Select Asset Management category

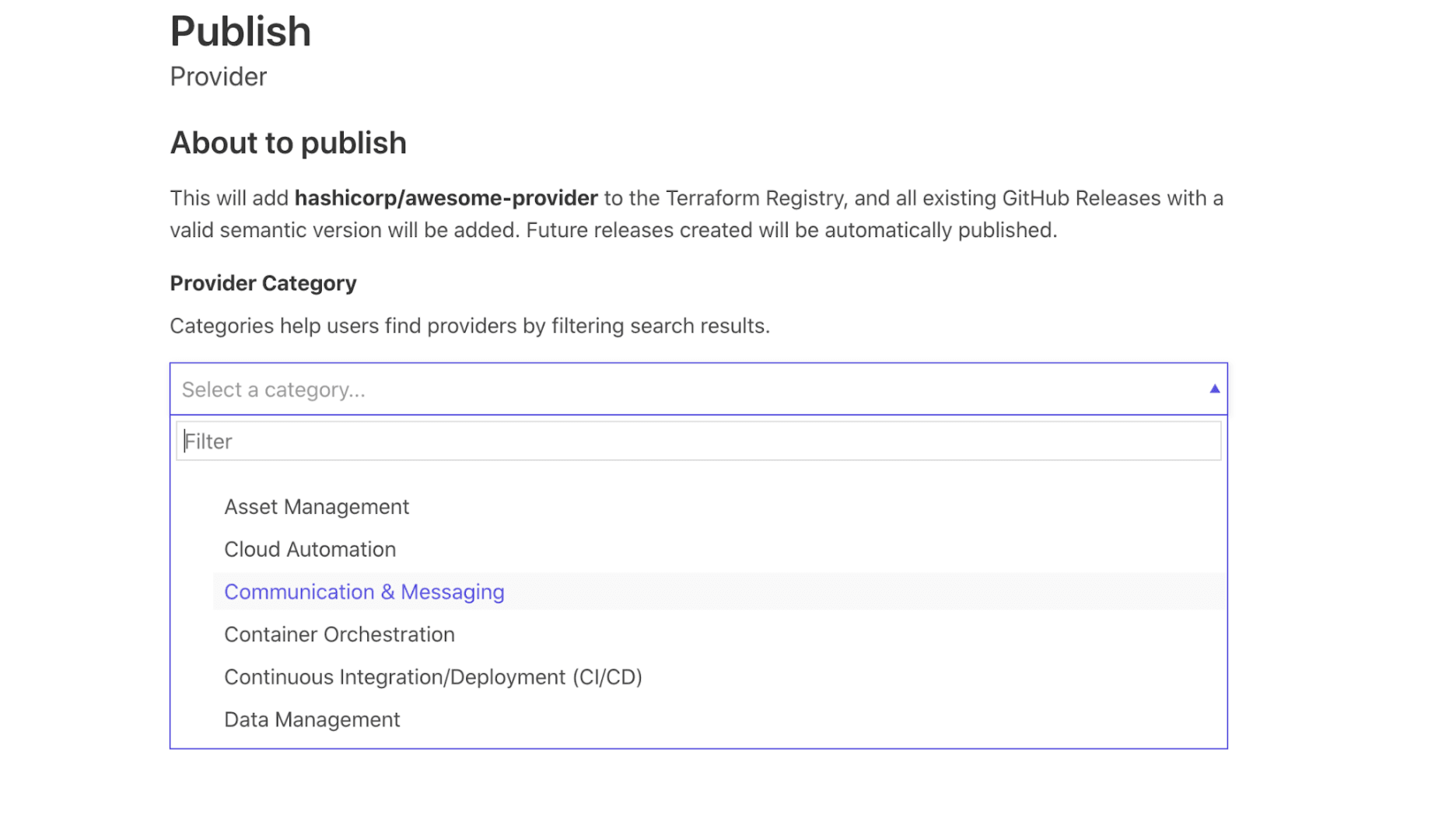[317, 507]
